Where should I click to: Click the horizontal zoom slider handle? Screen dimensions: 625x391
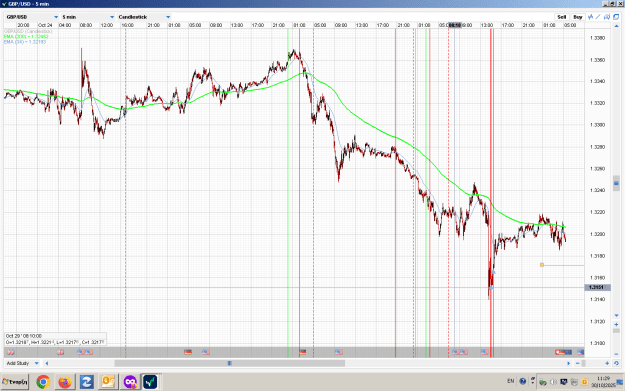(x=584, y=363)
